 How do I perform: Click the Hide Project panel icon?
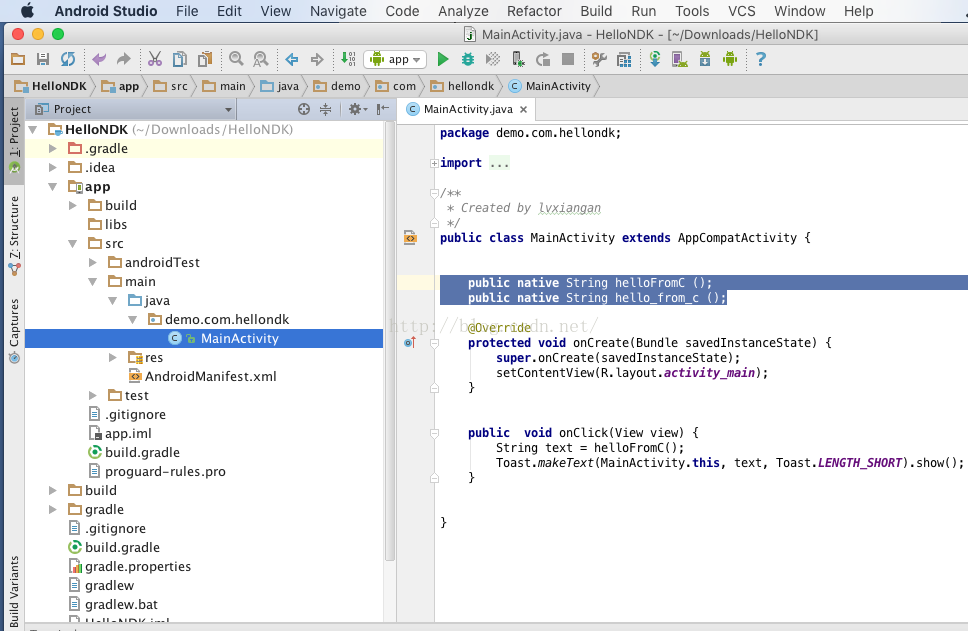click(383, 109)
